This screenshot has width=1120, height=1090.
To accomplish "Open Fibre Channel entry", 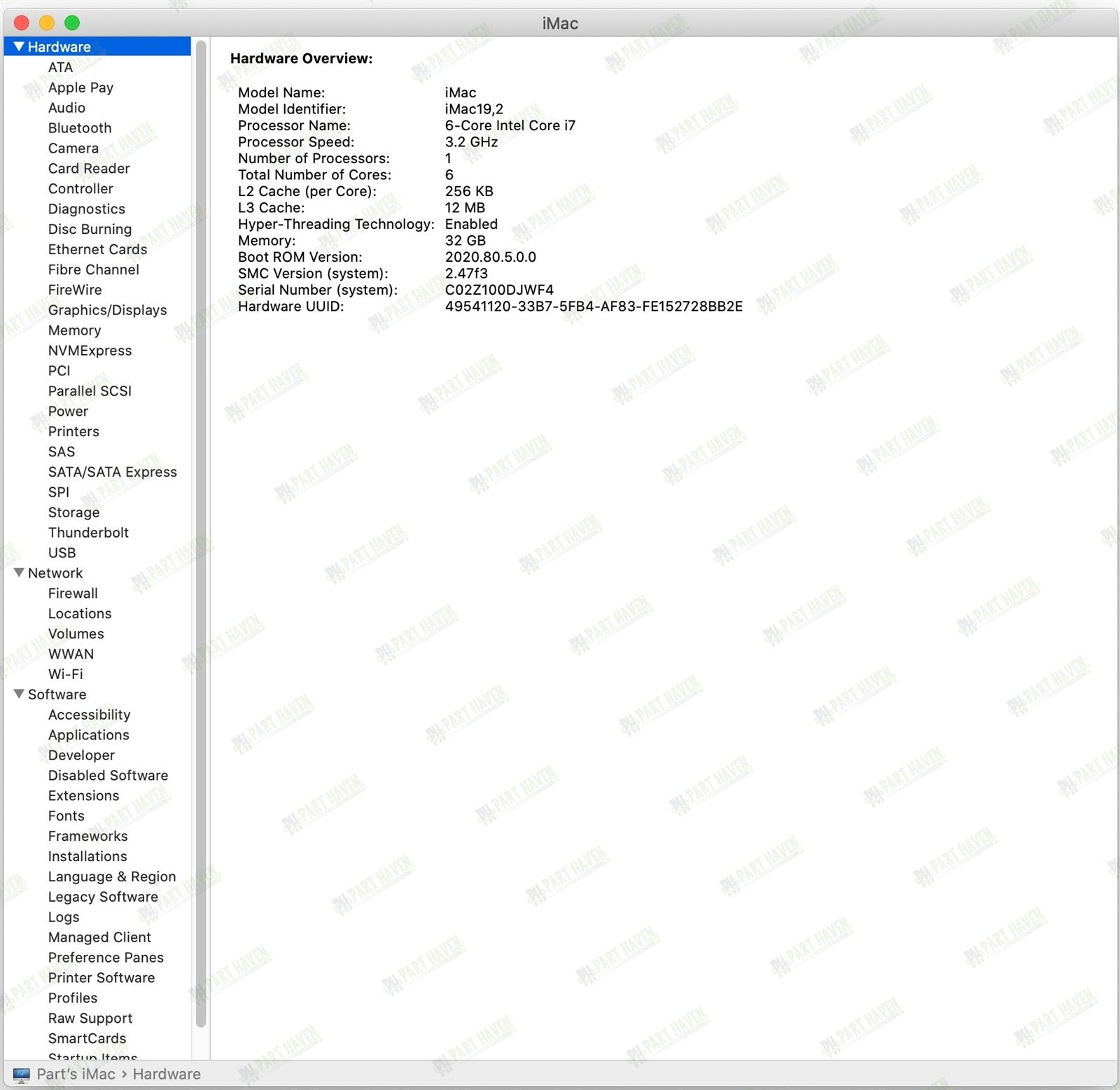I will pyautogui.click(x=94, y=270).
